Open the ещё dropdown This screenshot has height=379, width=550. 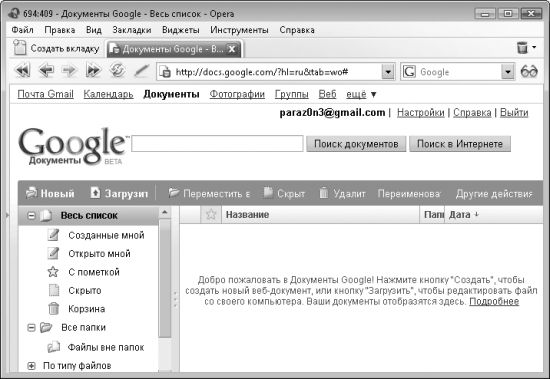pyautogui.click(x=361, y=94)
